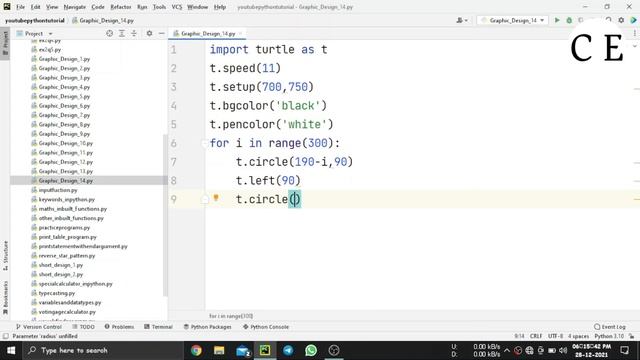Open the TODO tool window
This screenshot has height=360, width=640.
pyautogui.click(x=83, y=327)
